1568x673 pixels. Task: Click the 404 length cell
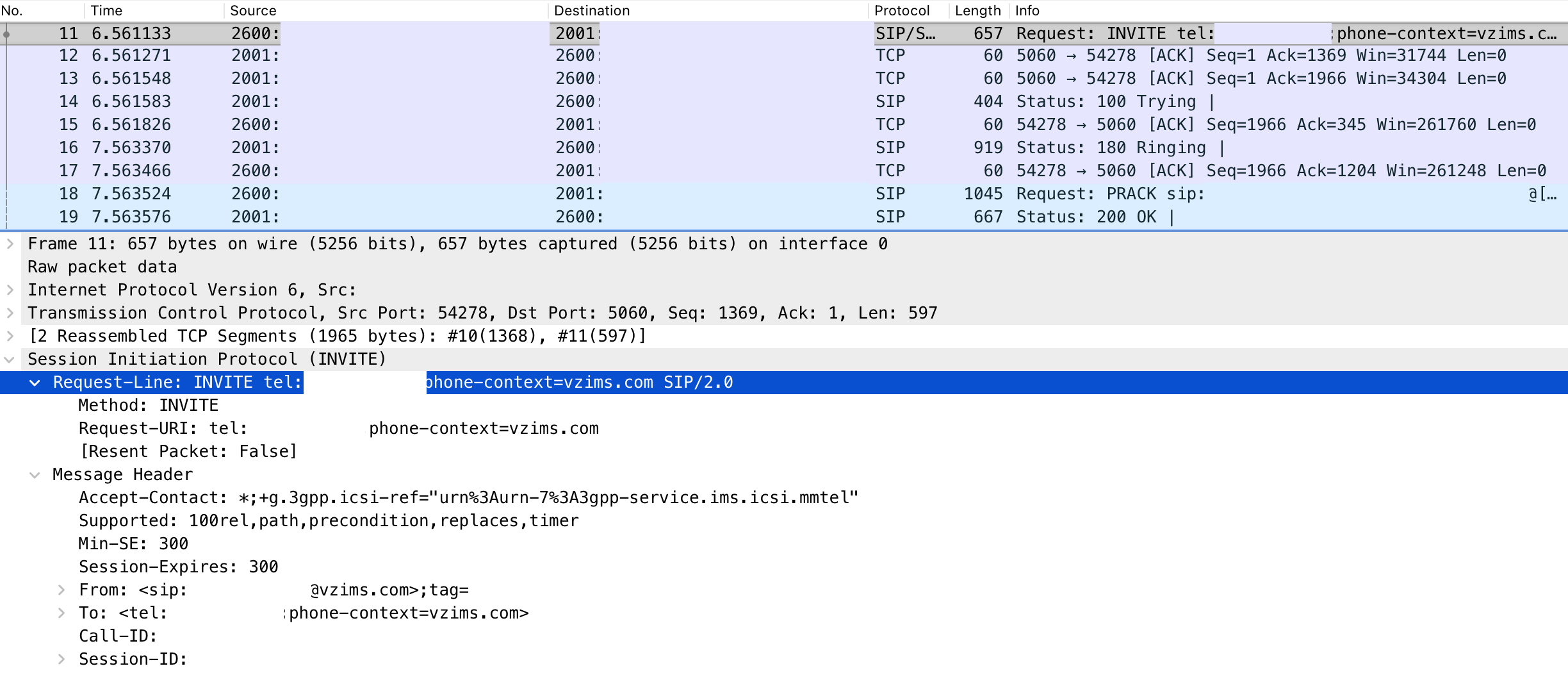[x=988, y=102]
